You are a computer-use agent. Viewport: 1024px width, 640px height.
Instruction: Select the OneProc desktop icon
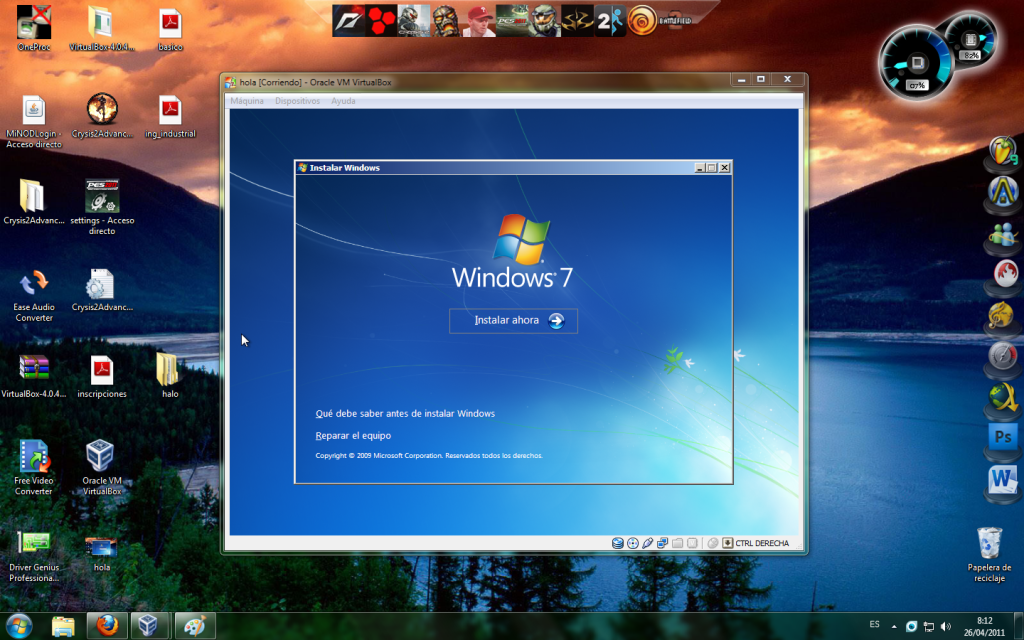(x=34, y=28)
